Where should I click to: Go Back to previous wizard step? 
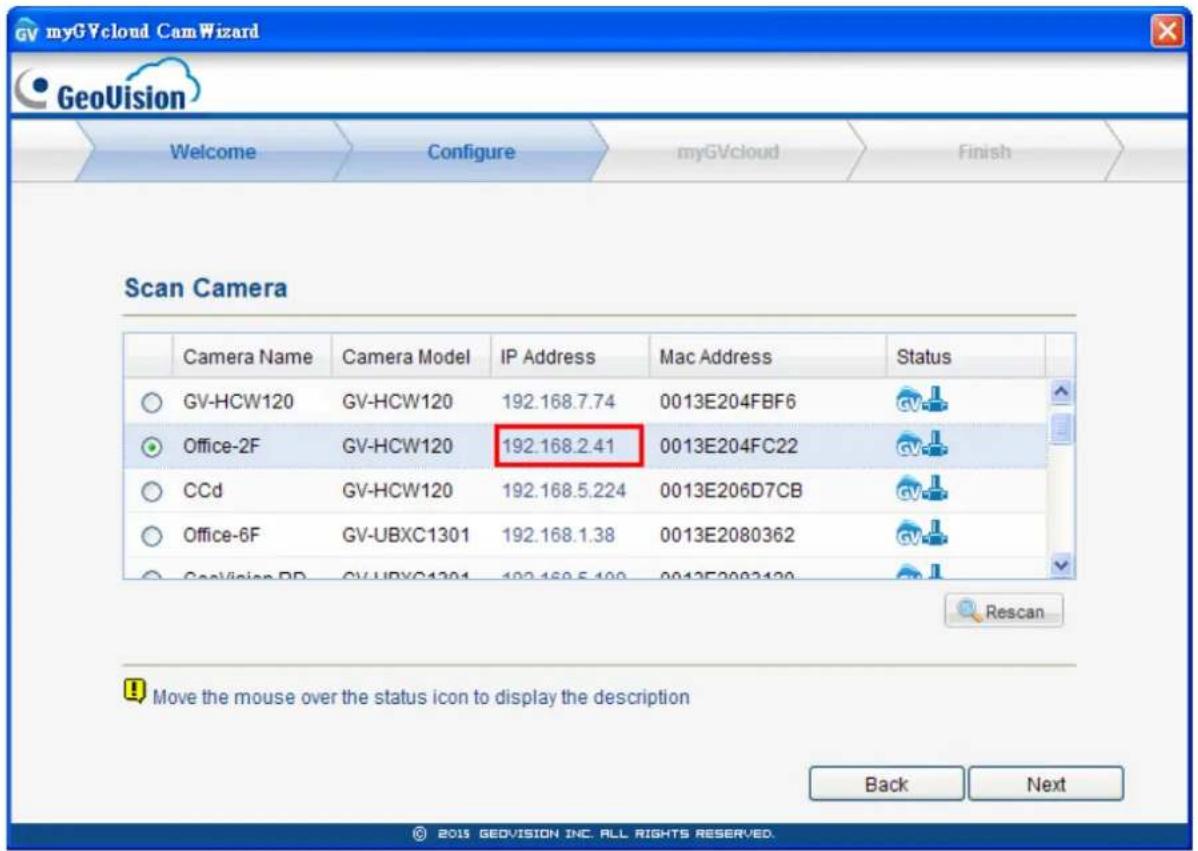(886, 784)
